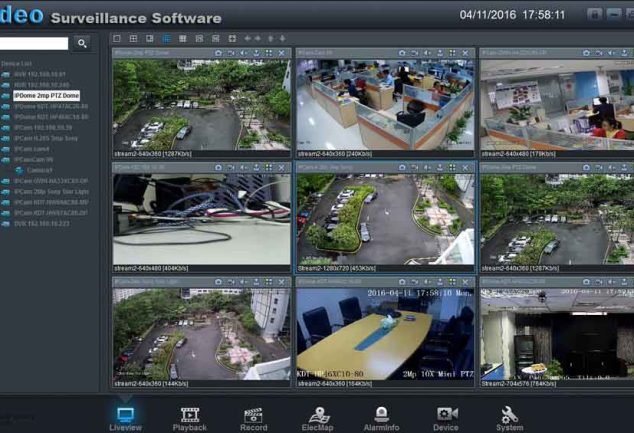The height and width of the screenshot is (433, 634).
Task: Switch to the four-split layout icon
Action: click(x=133, y=38)
